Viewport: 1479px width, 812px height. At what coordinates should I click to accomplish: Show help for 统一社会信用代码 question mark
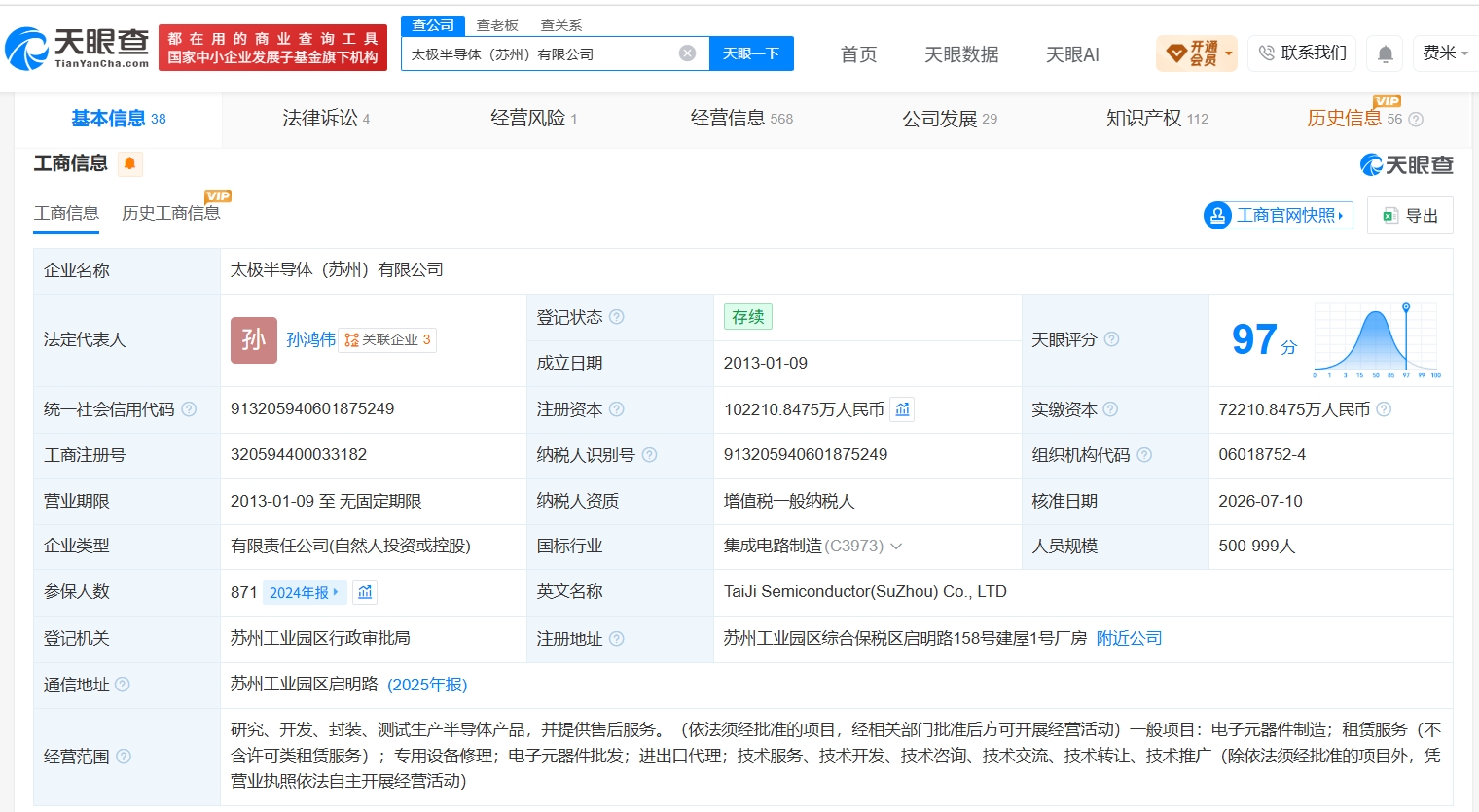[189, 409]
